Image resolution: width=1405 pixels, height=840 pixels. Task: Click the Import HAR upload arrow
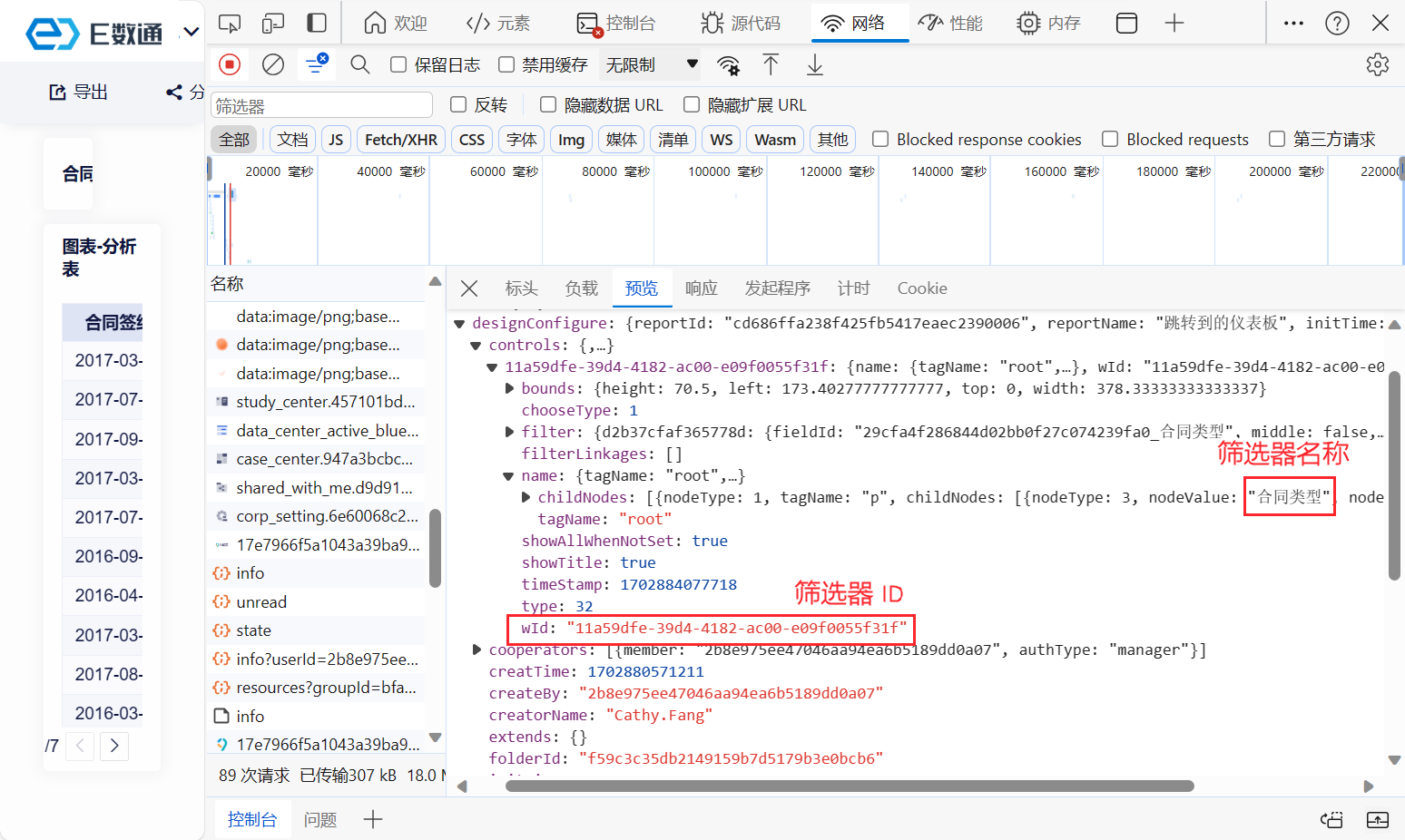pos(771,64)
